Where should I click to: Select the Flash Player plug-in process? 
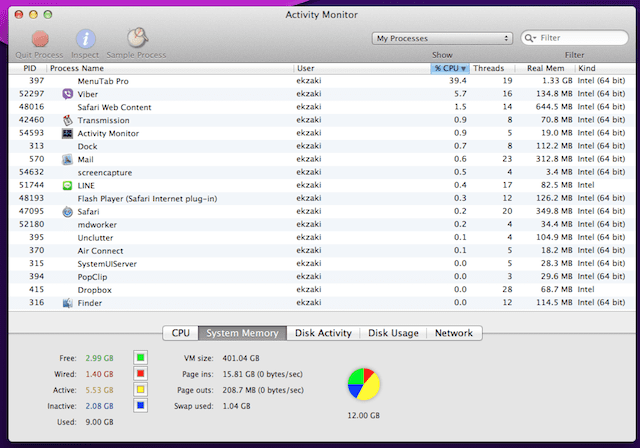[322, 198]
